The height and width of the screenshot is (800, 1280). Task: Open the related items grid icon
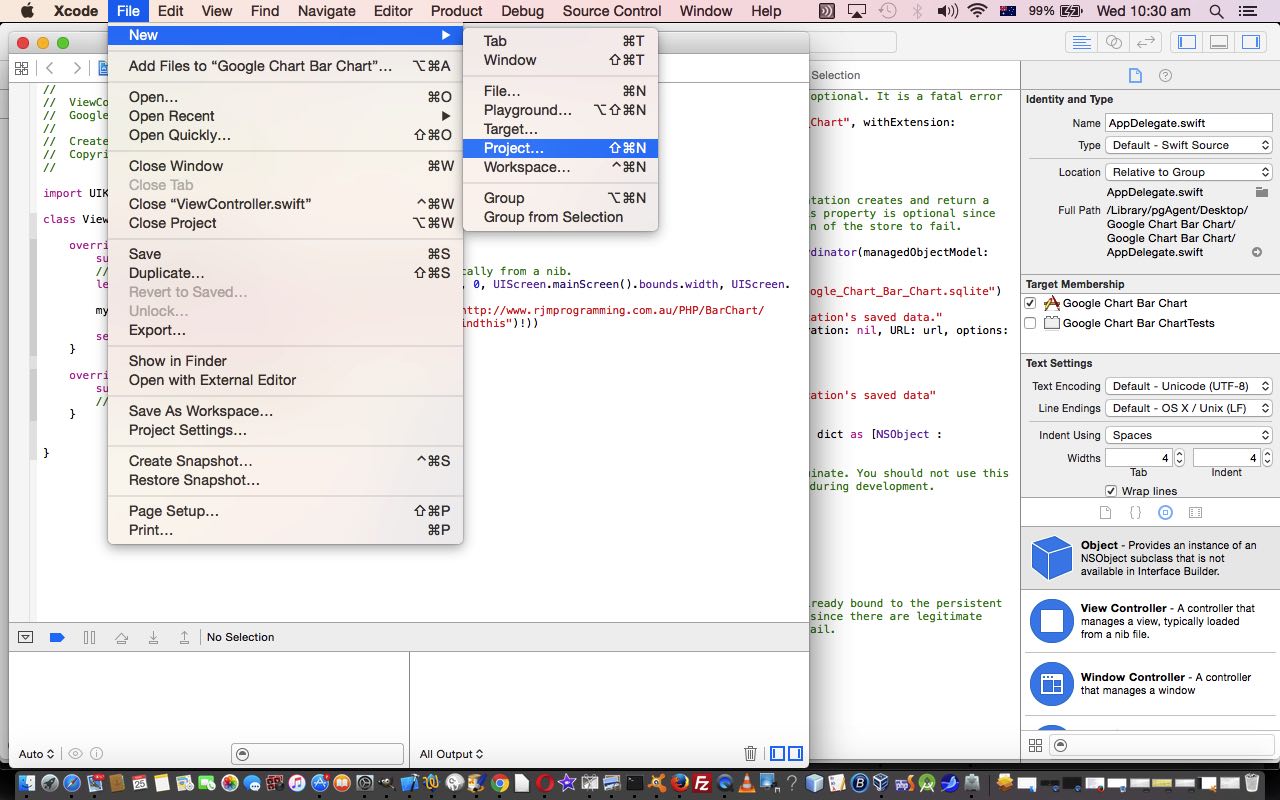(x=21, y=68)
